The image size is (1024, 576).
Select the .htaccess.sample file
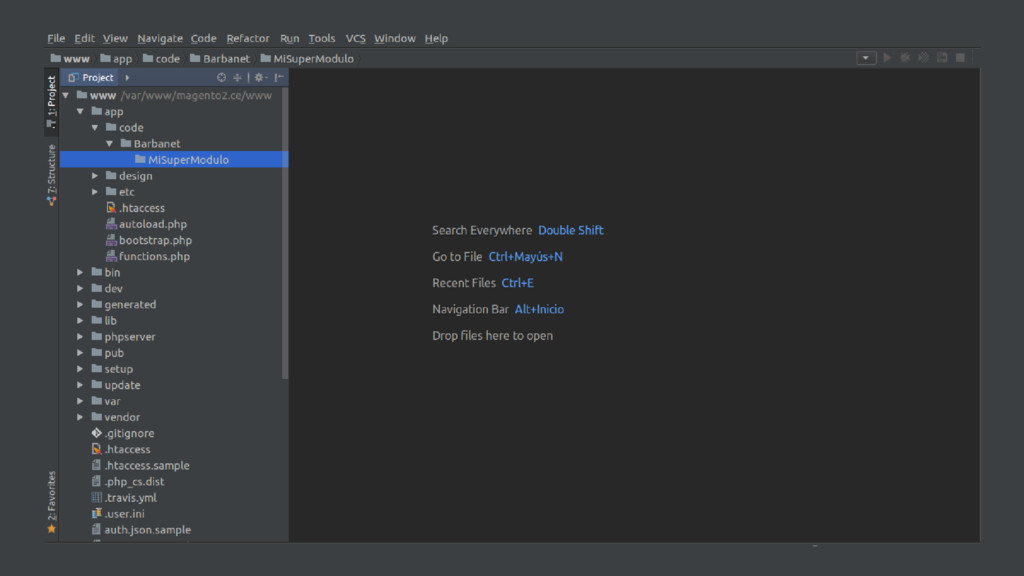140,466
